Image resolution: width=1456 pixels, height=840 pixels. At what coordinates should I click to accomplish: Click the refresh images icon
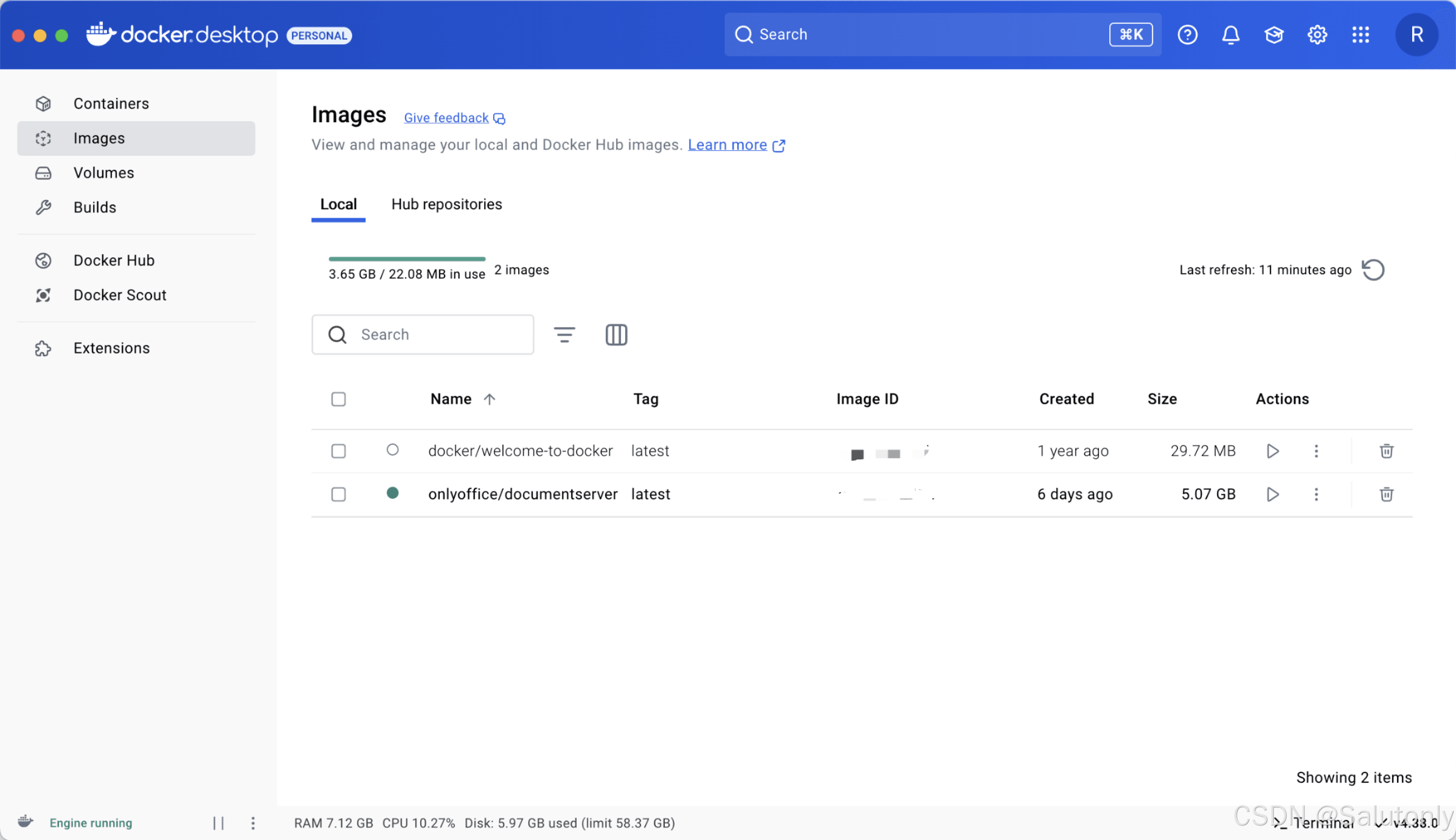click(1373, 270)
